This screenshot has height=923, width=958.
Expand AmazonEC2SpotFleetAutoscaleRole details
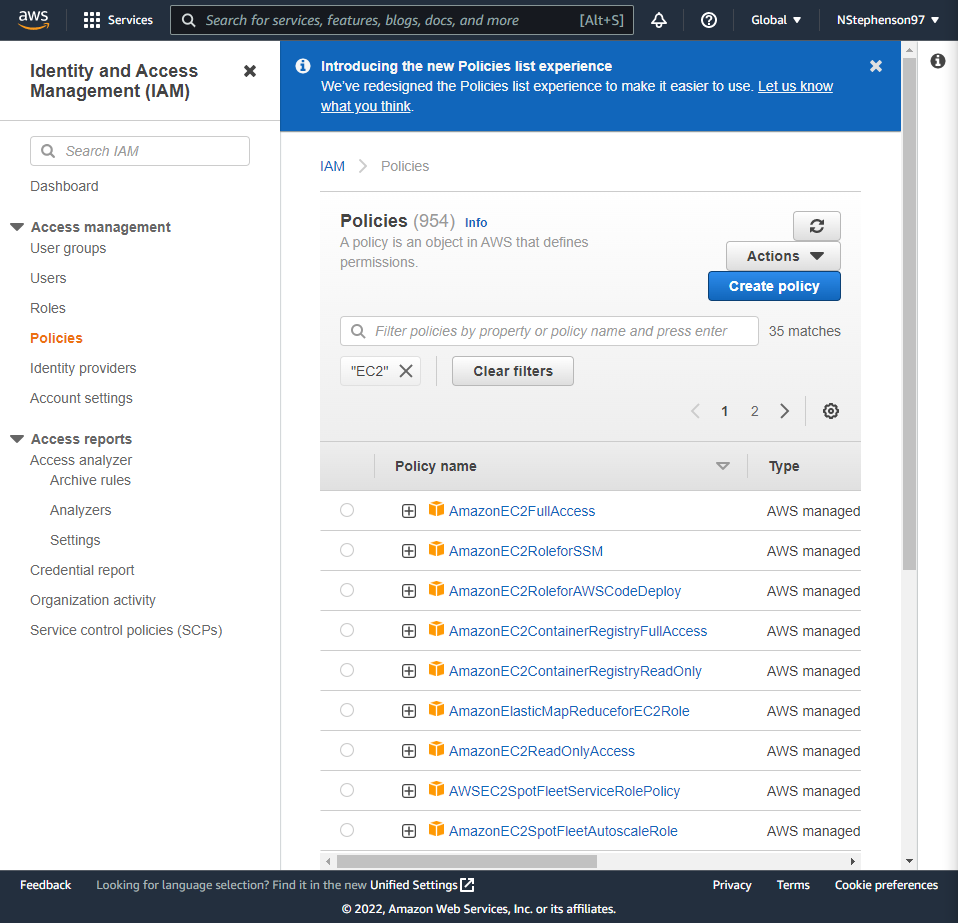(409, 831)
